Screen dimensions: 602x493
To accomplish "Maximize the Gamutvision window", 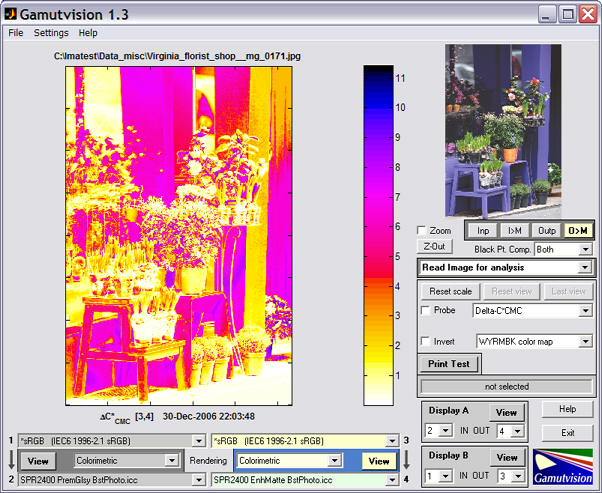I will [567, 15].
